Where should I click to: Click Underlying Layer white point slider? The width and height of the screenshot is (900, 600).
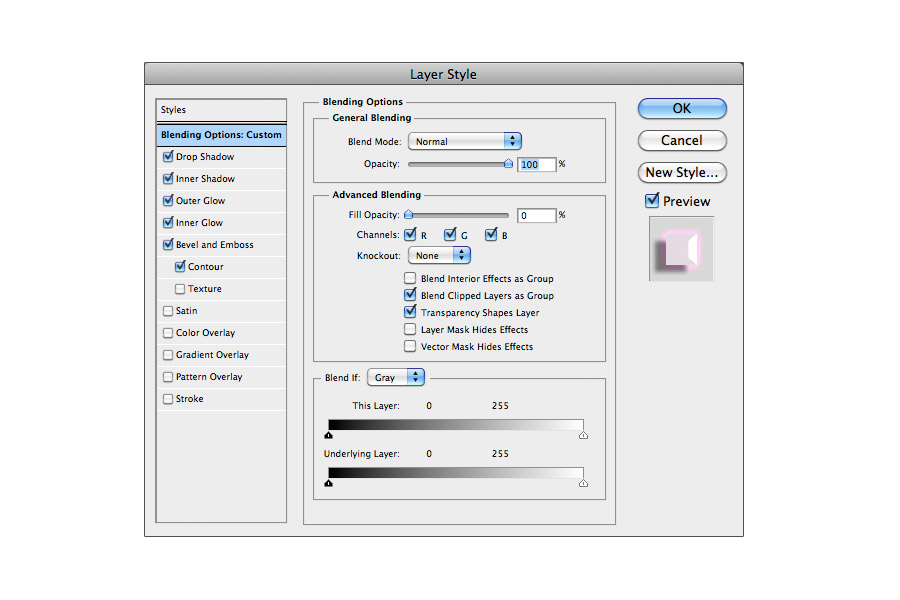click(x=583, y=483)
